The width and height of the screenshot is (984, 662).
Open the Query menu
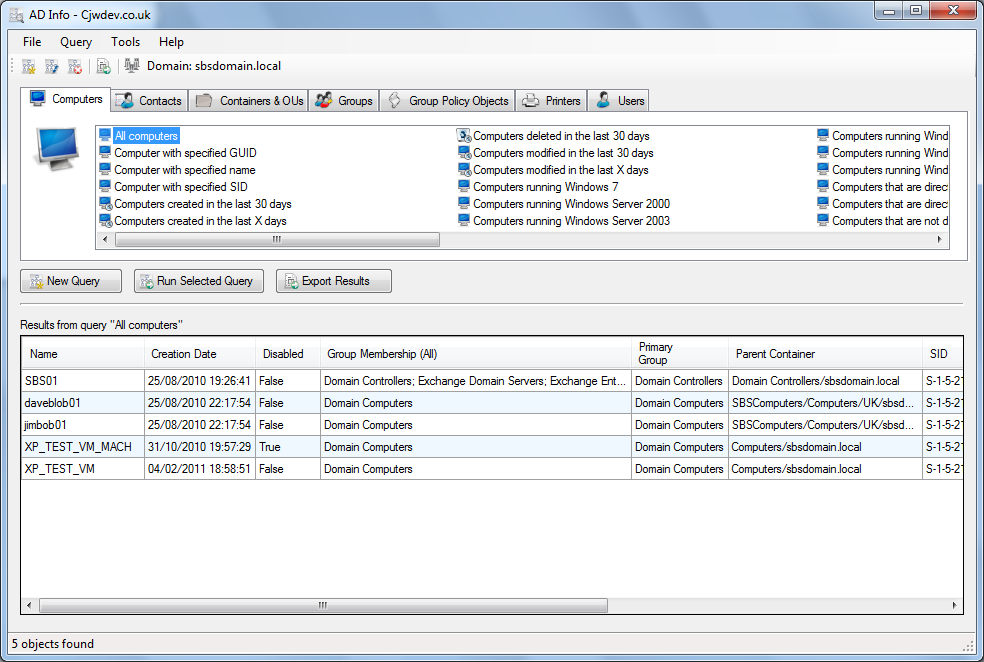[76, 42]
